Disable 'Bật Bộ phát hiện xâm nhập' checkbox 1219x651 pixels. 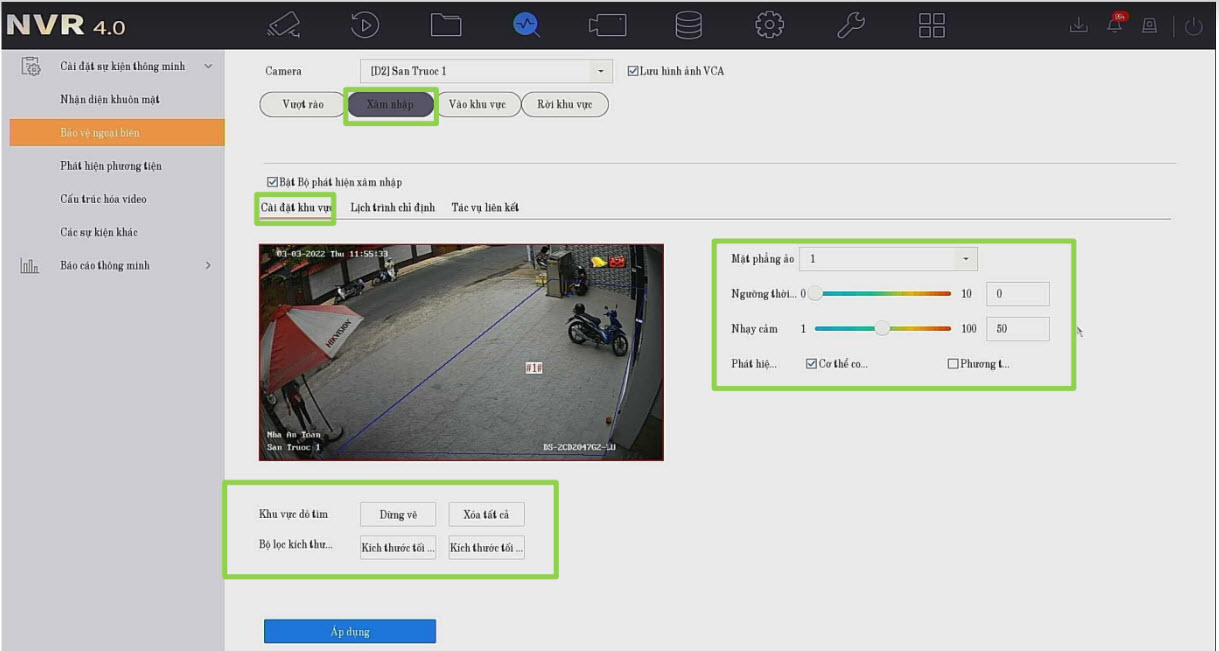[272, 182]
